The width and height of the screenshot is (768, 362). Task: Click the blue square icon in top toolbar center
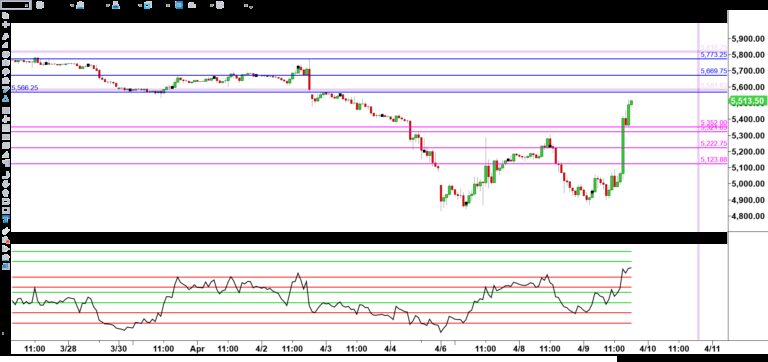point(179,5)
